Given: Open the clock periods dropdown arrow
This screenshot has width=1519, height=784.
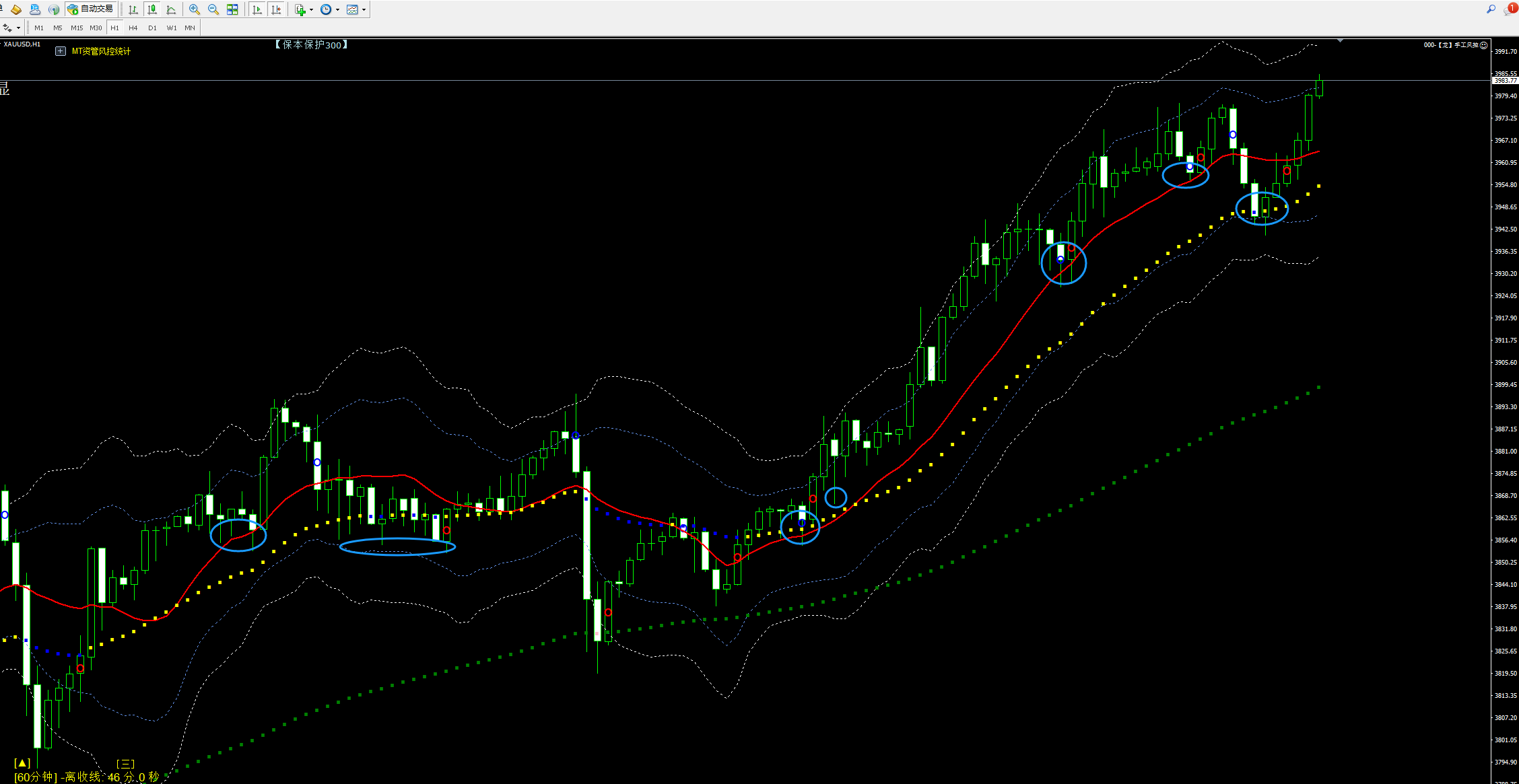Looking at the screenshot, I should 337,9.
